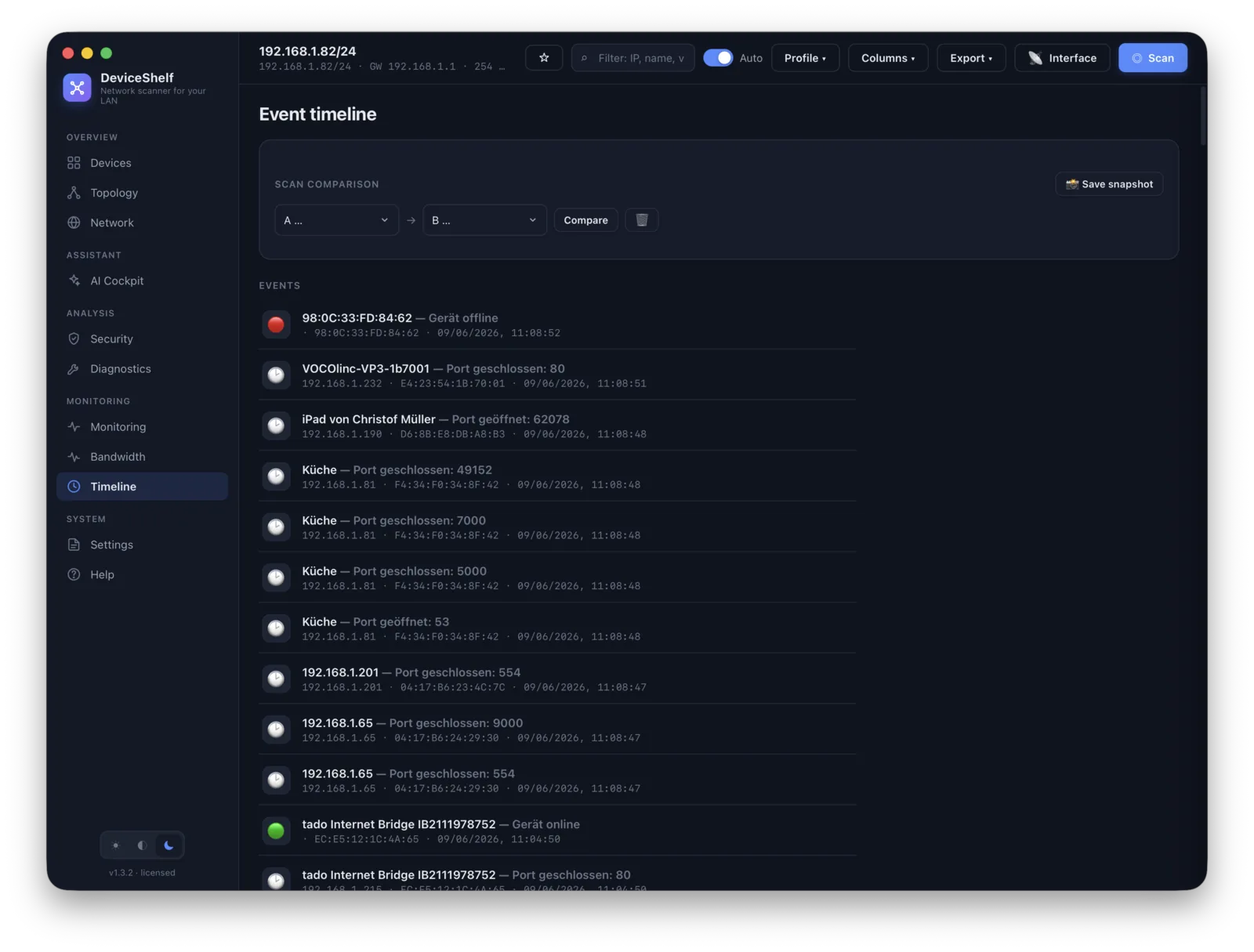Click clock icon of 192.168.1.201 event
Screen dimensions: 1254x952
pyautogui.click(x=276, y=679)
